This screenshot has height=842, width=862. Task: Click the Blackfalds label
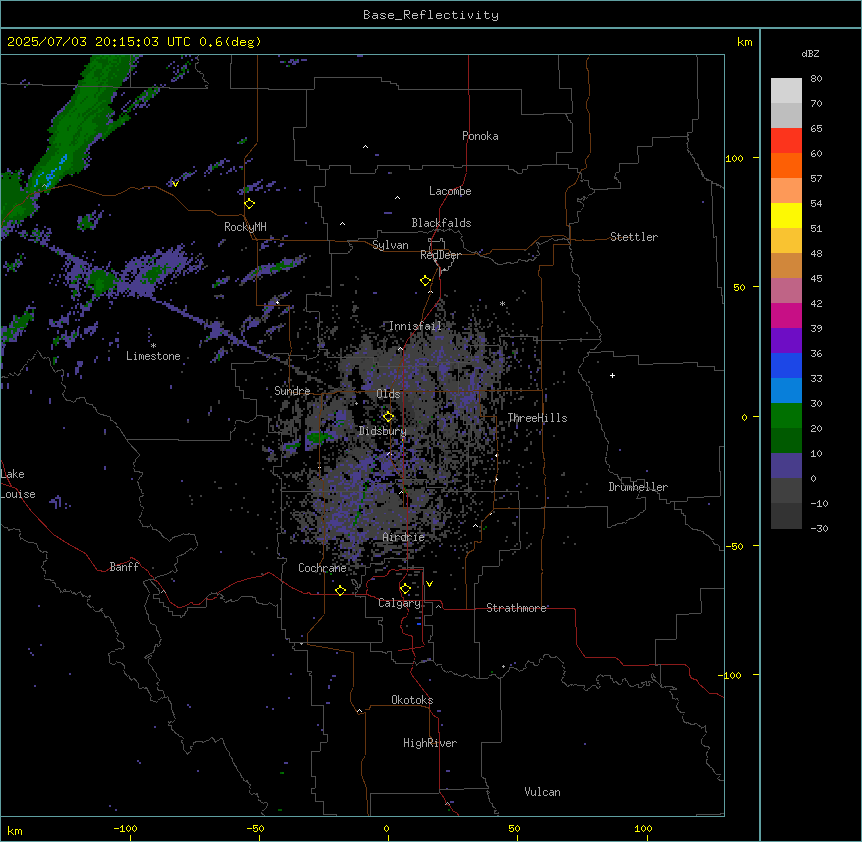(441, 223)
